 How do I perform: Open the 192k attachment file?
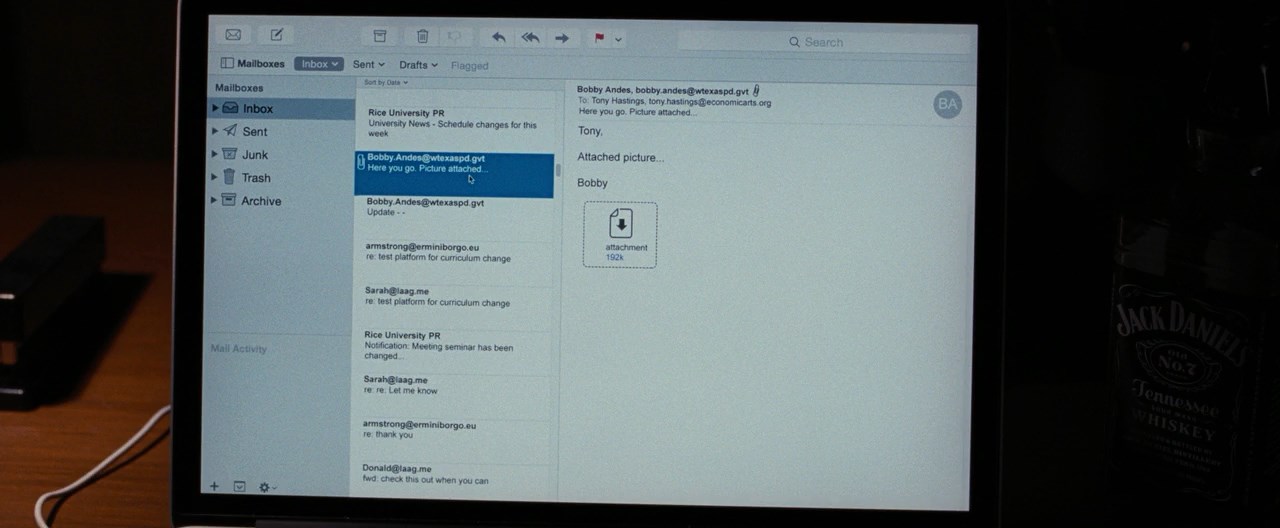620,234
